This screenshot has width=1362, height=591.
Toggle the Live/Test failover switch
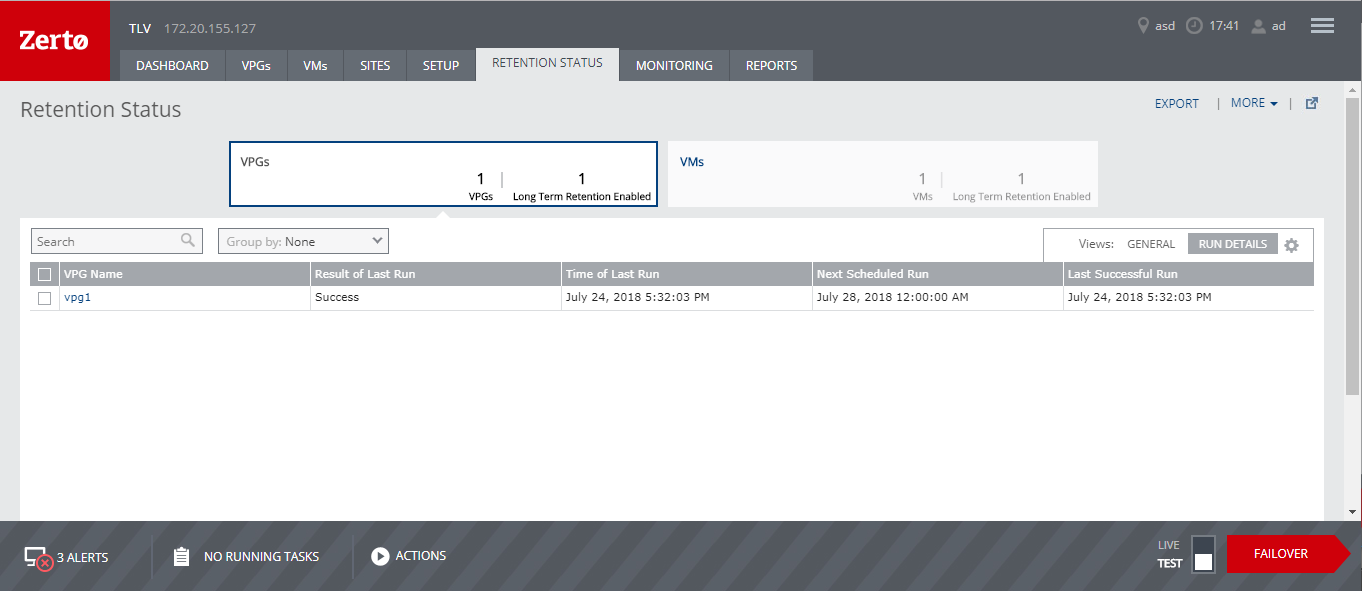(x=1204, y=553)
